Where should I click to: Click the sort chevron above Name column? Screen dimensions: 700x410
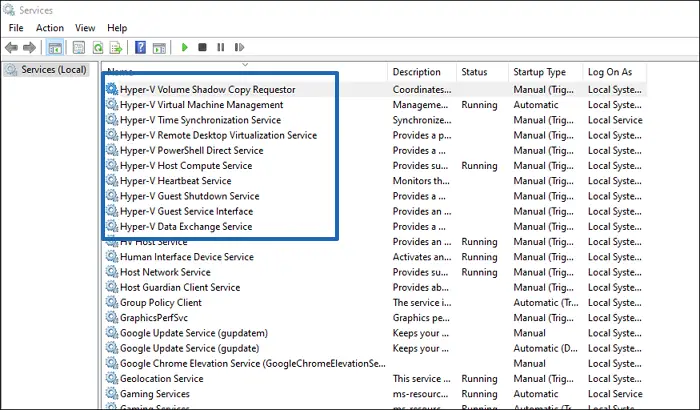point(245,65)
